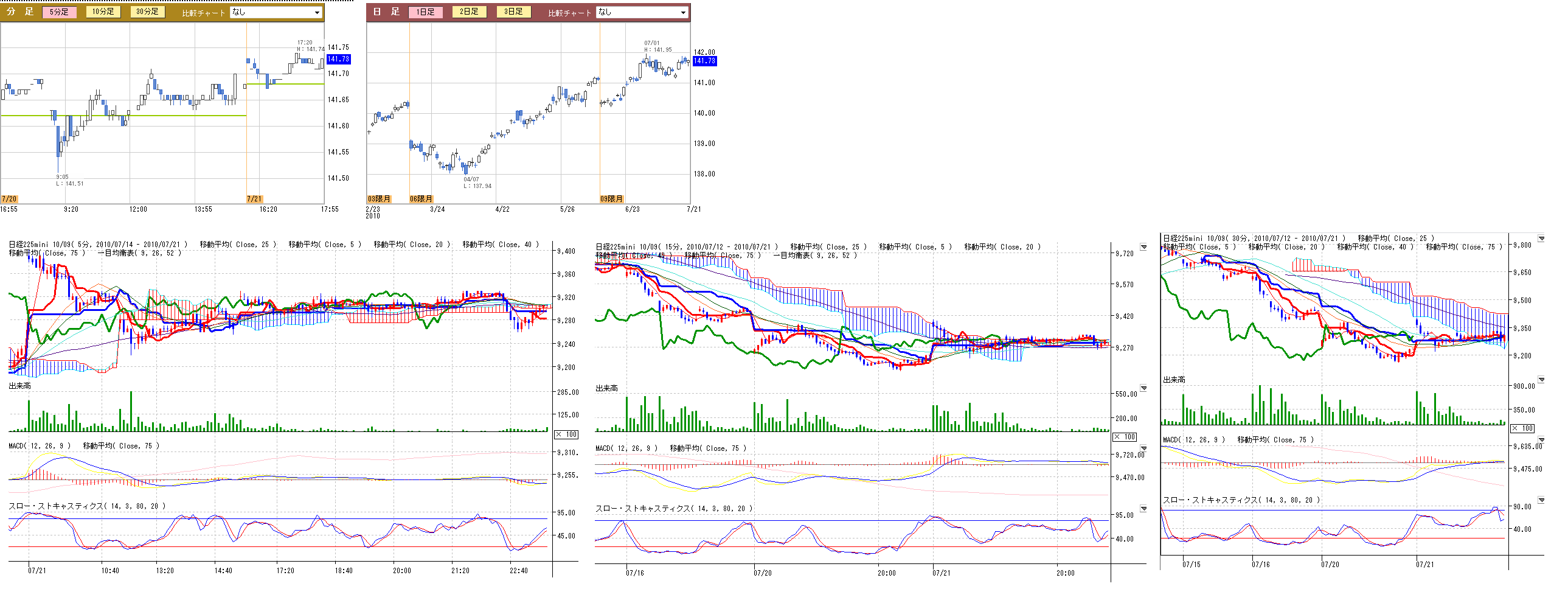Click stochastics panel arrow in 30-minute chart
Screen dimensions: 1568x589
1541,500
